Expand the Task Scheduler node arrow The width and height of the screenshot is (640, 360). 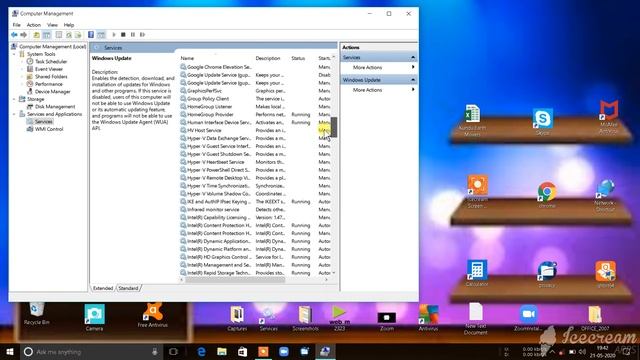pos(22,62)
